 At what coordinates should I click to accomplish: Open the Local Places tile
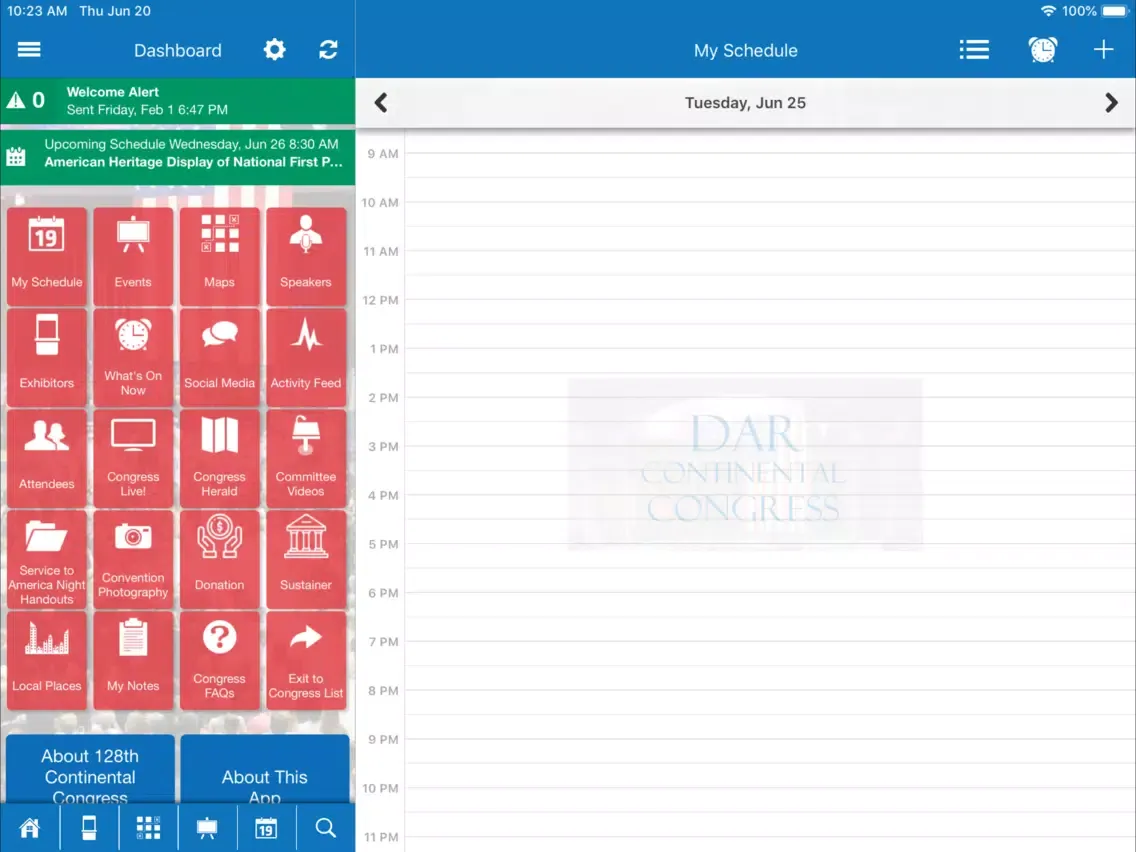[47, 660]
